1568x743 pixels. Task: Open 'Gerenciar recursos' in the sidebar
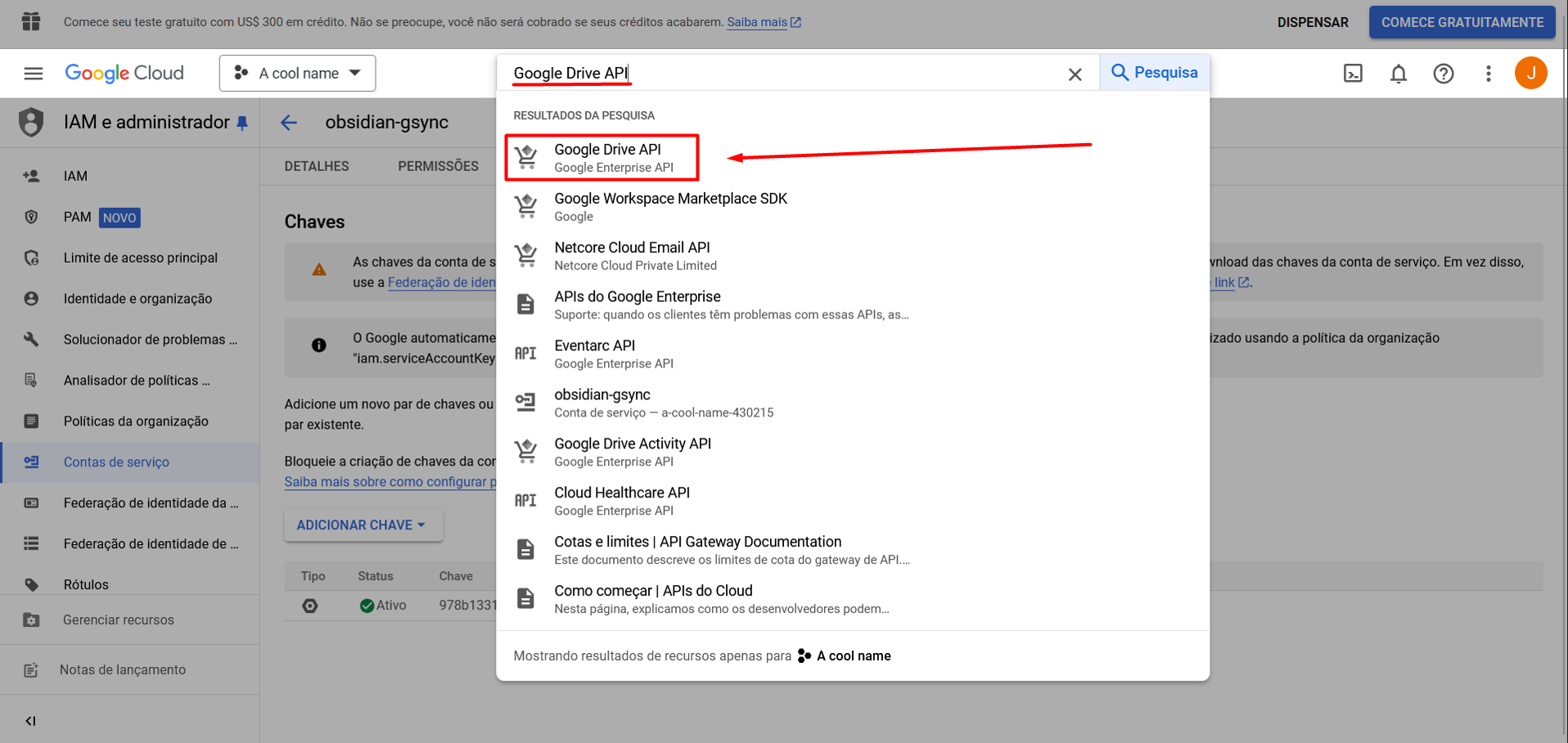(130, 620)
